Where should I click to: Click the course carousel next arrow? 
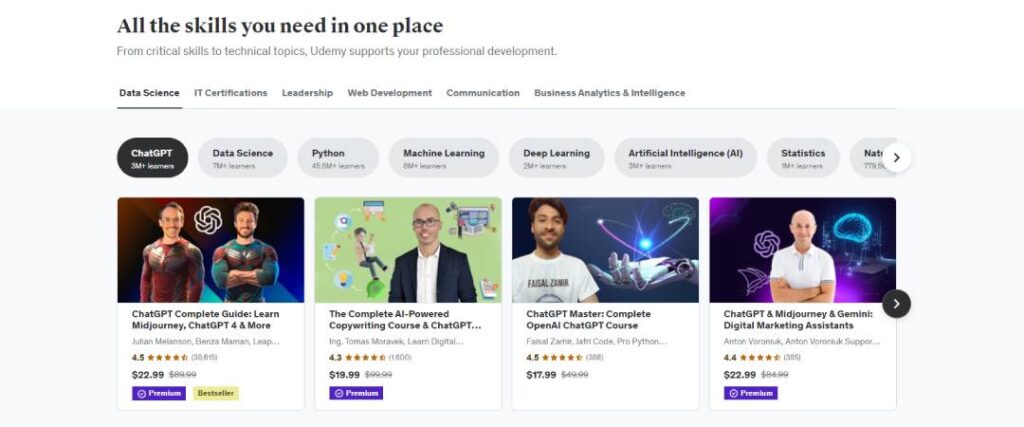click(896, 304)
